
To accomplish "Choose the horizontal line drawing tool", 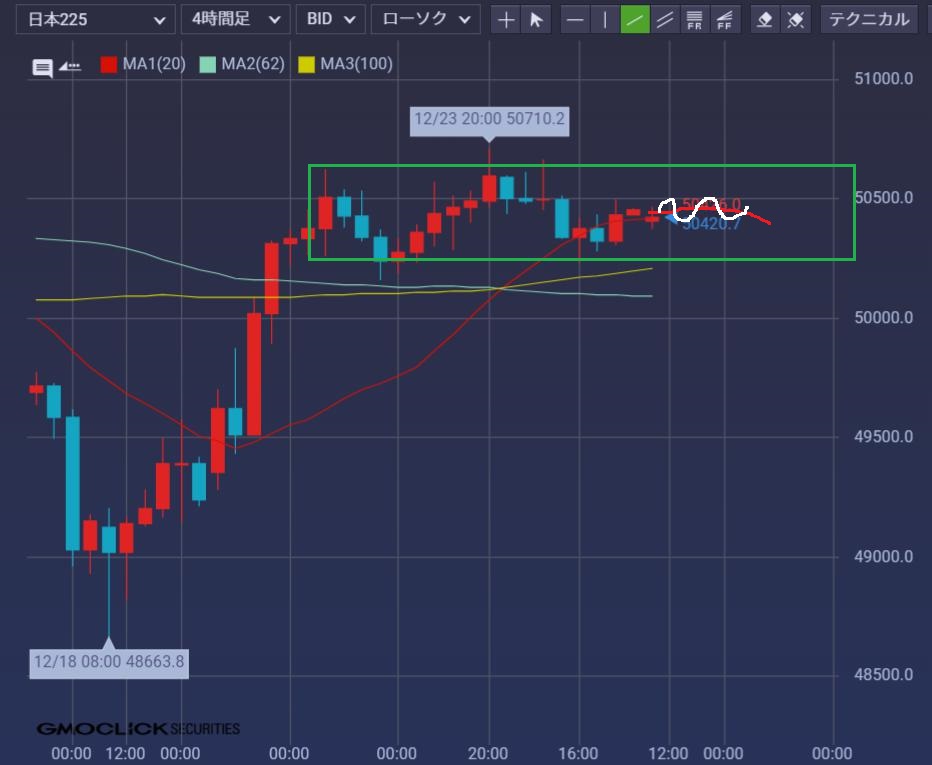I will [575, 19].
